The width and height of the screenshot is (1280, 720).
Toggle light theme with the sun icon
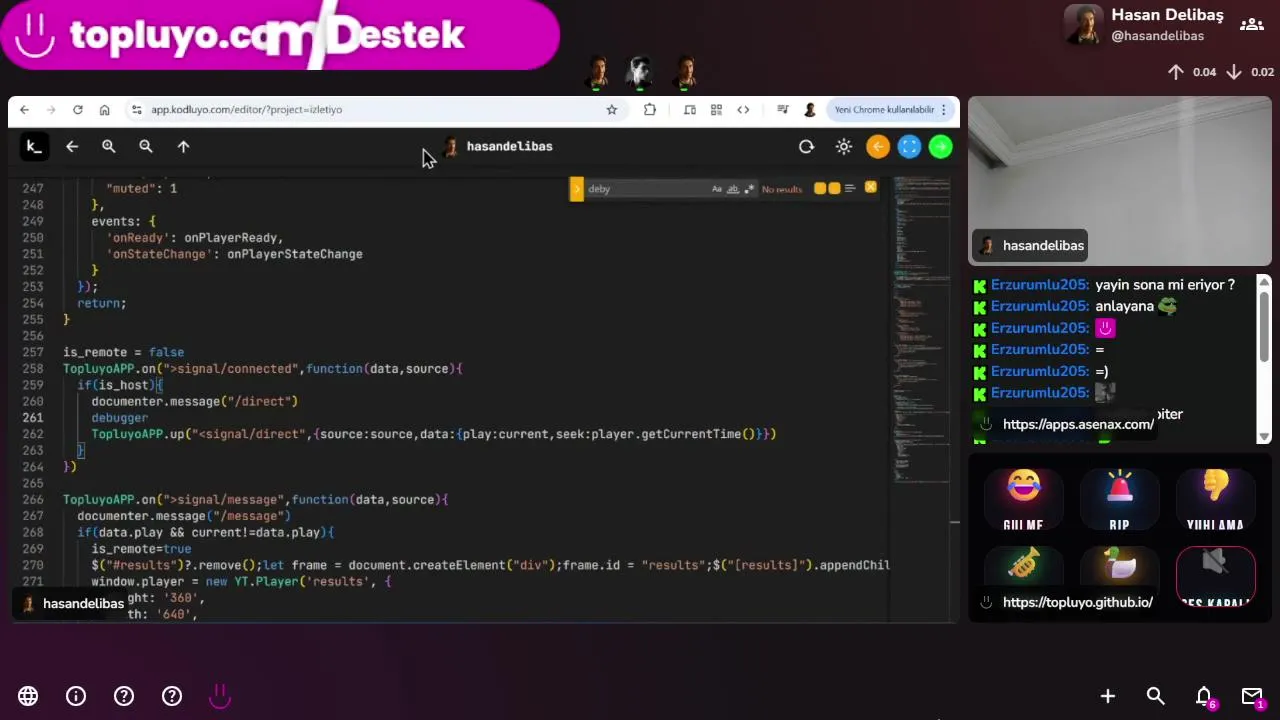(x=844, y=147)
